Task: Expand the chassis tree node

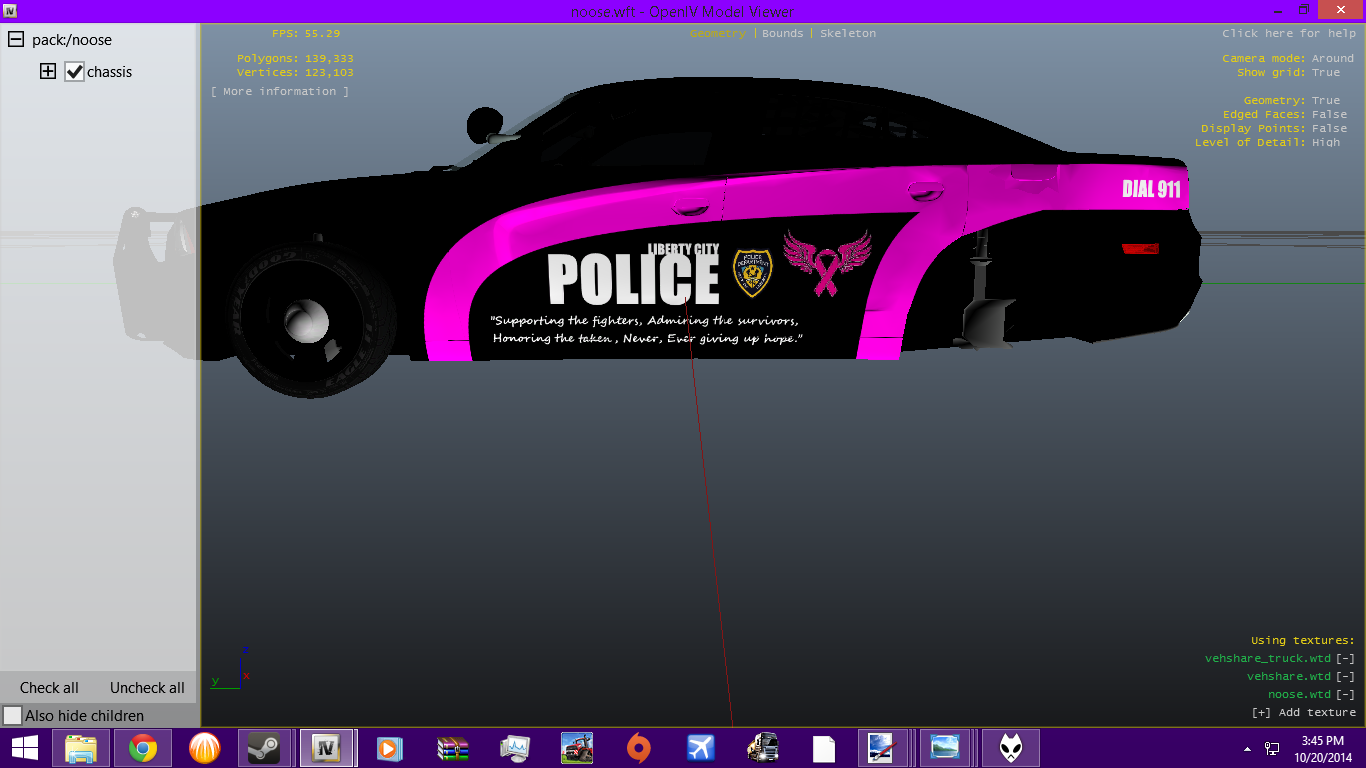Action: pos(47,72)
